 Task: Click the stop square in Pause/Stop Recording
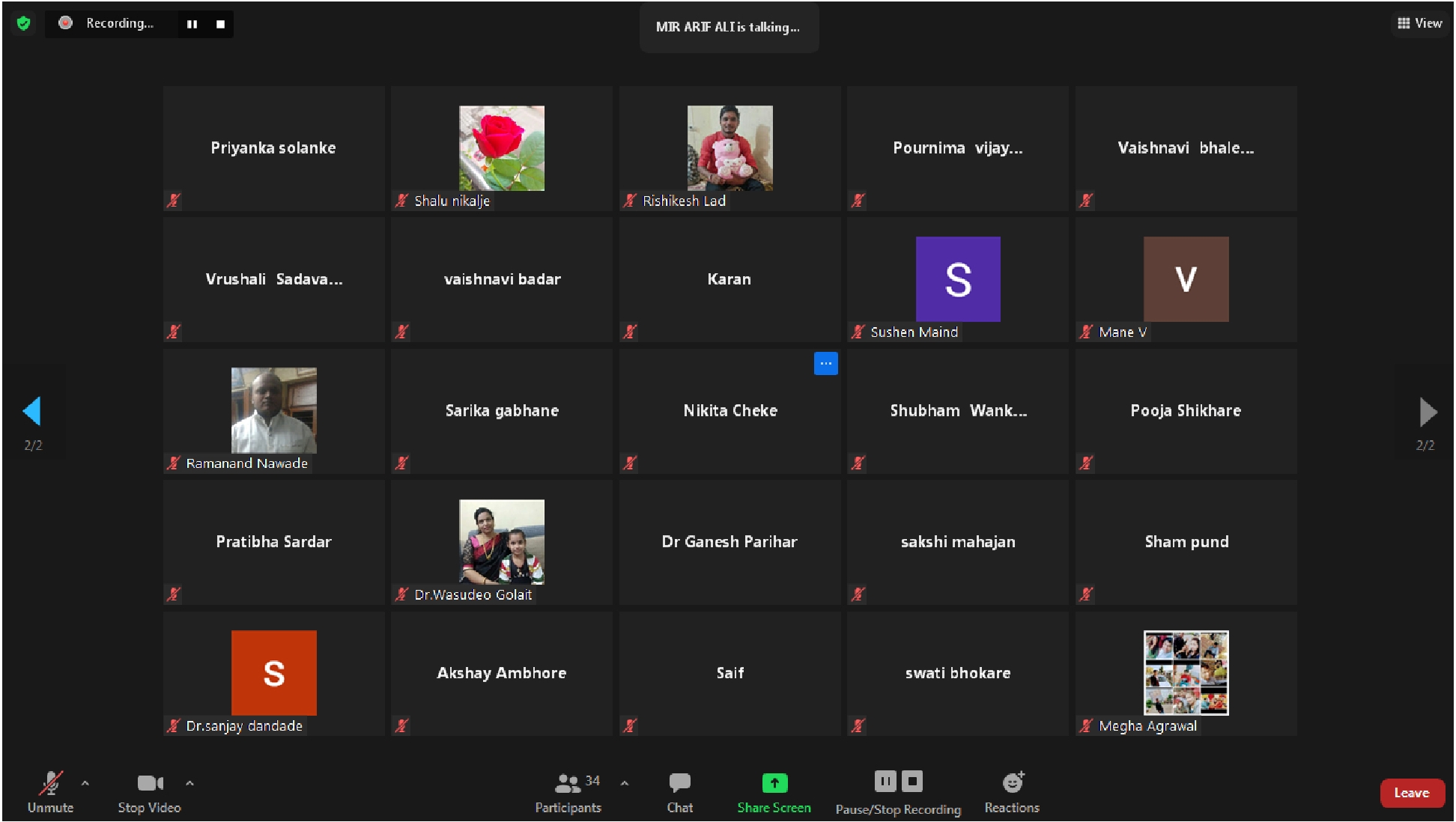tap(912, 782)
